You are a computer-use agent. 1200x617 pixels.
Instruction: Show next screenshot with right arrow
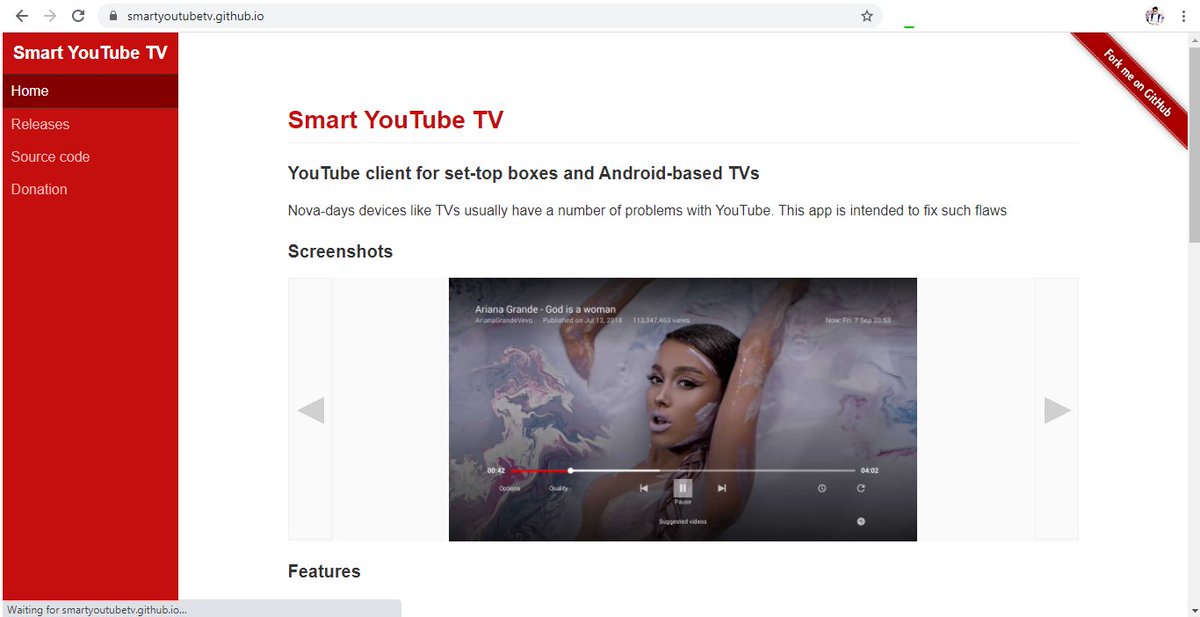(x=1057, y=410)
